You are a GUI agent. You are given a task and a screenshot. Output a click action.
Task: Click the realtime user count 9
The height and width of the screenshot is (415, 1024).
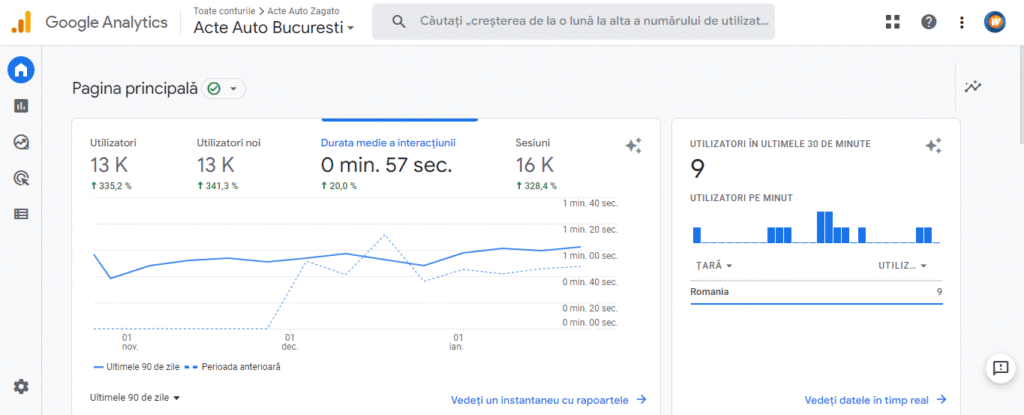pyautogui.click(x=698, y=169)
